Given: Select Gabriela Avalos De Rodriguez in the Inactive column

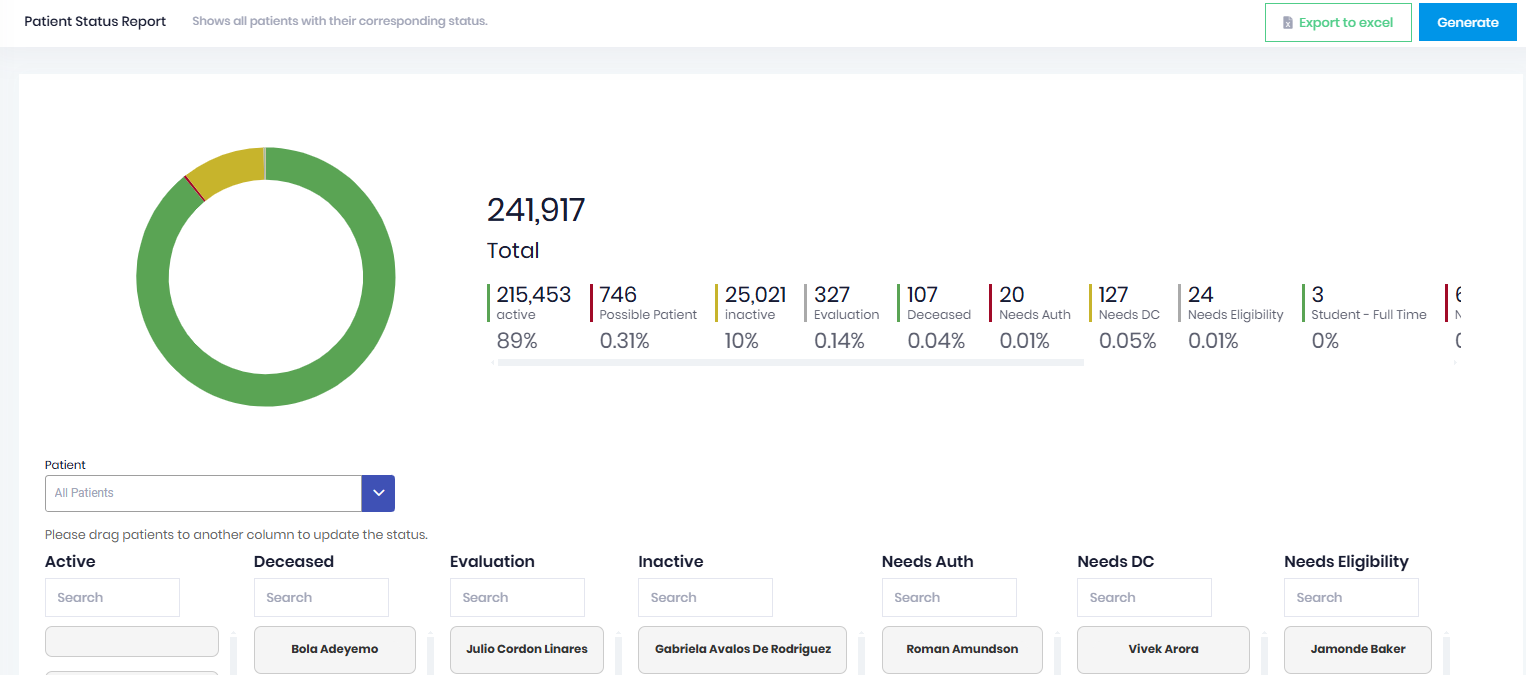Looking at the screenshot, I should [742, 649].
